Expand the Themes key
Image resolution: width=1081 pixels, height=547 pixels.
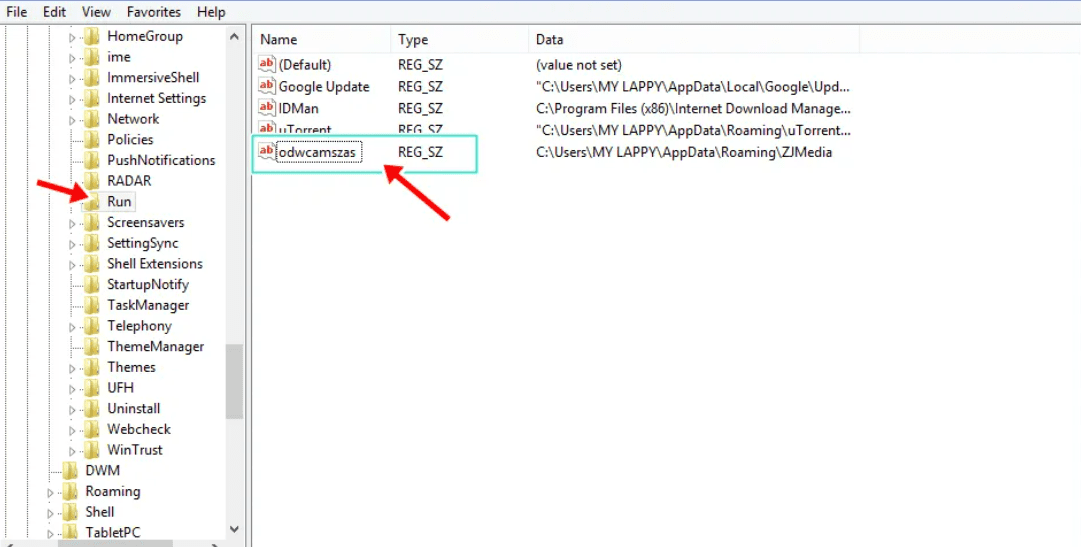[x=72, y=368]
